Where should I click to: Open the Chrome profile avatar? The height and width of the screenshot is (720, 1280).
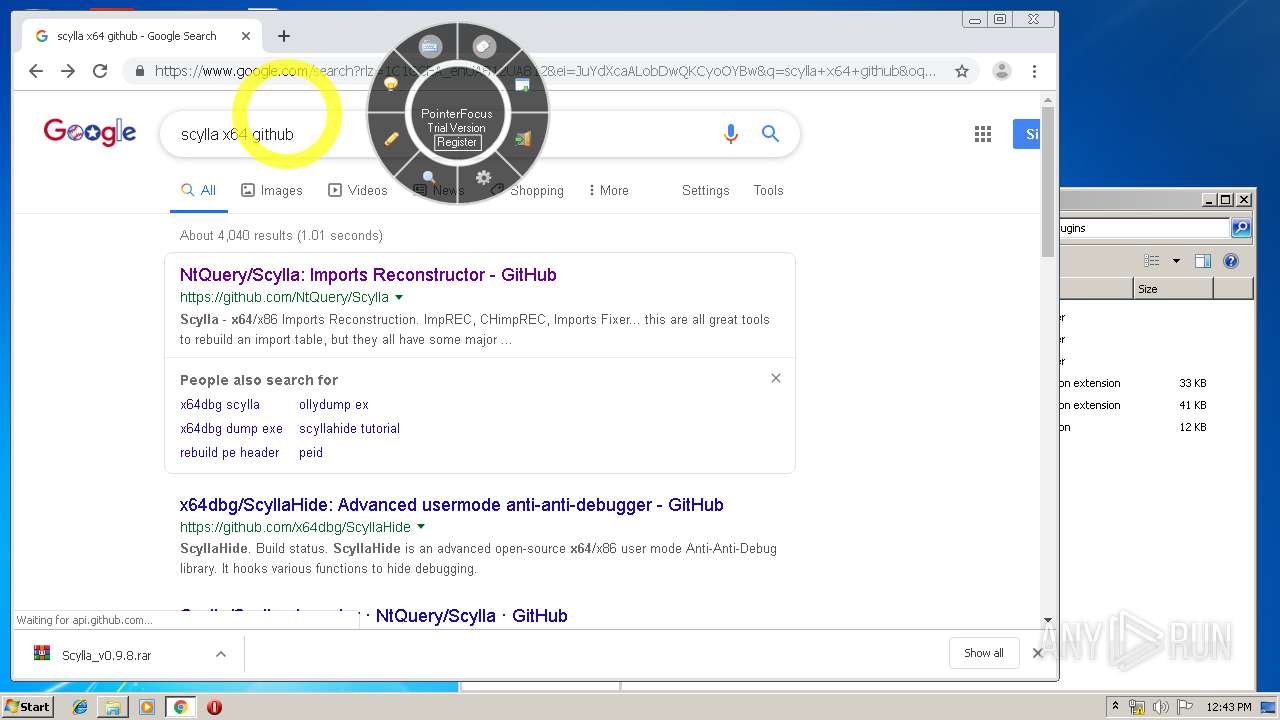click(x=1002, y=71)
